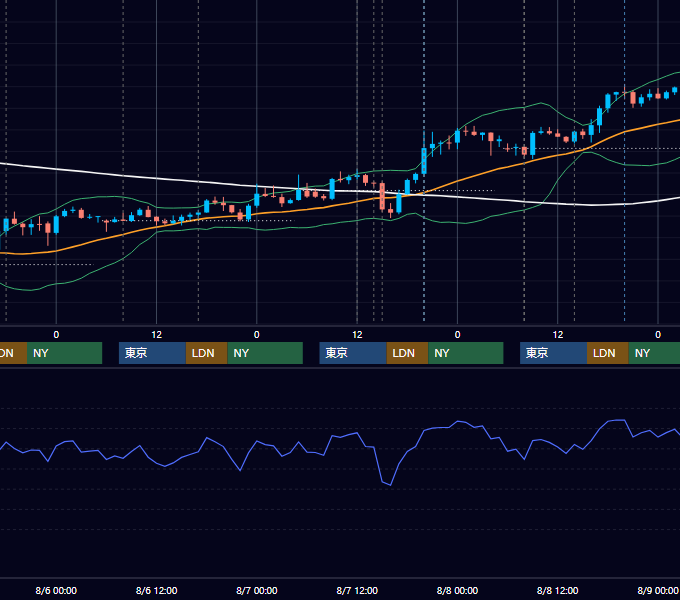
Task: Click the '12' hour label above 8/8 12:00
Action: coord(558,335)
